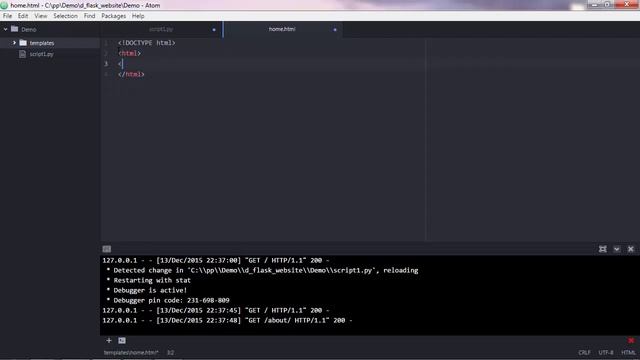640x360 pixels.
Task: Click unsaved dot on home.html tab
Action: 335,29
